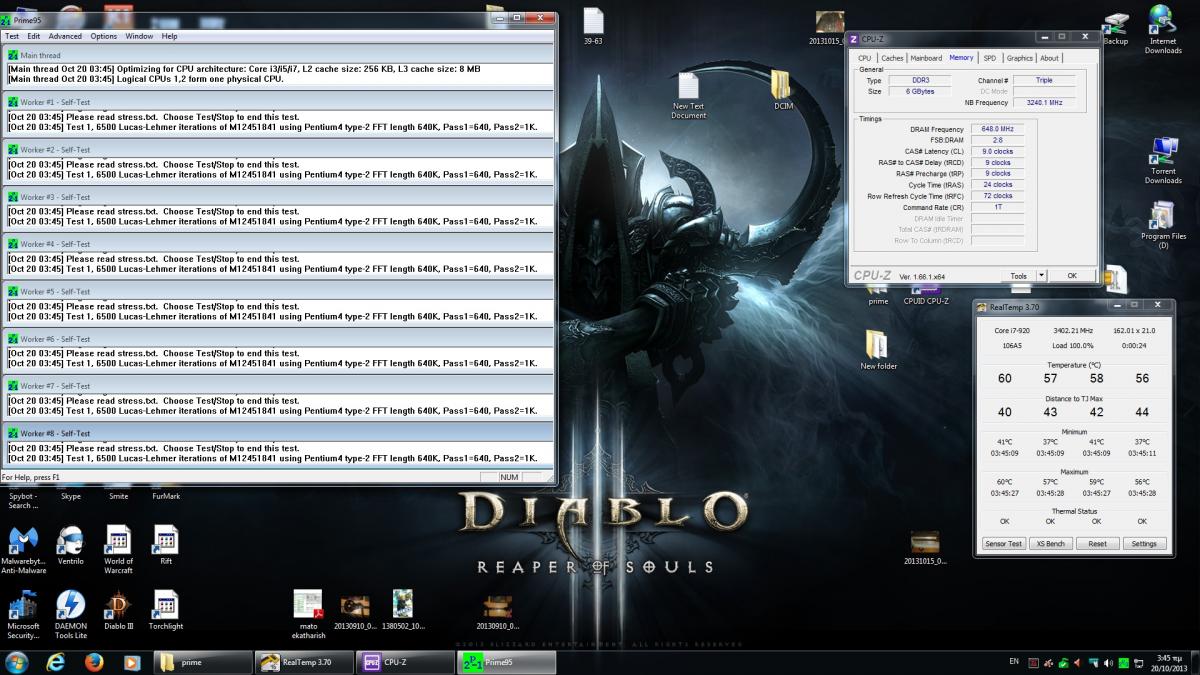Click the EN language indicator
Viewport: 1200px width, 675px height.
(1014, 661)
